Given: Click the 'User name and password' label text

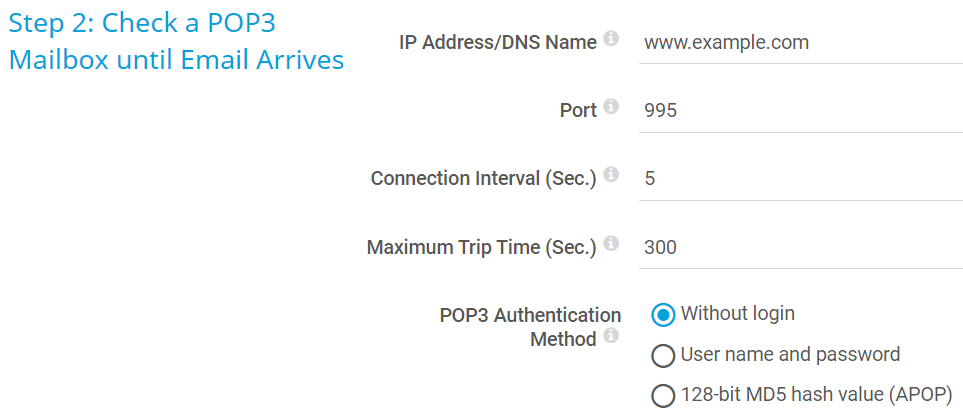Looking at the screenshot, I should click(790, 355).
